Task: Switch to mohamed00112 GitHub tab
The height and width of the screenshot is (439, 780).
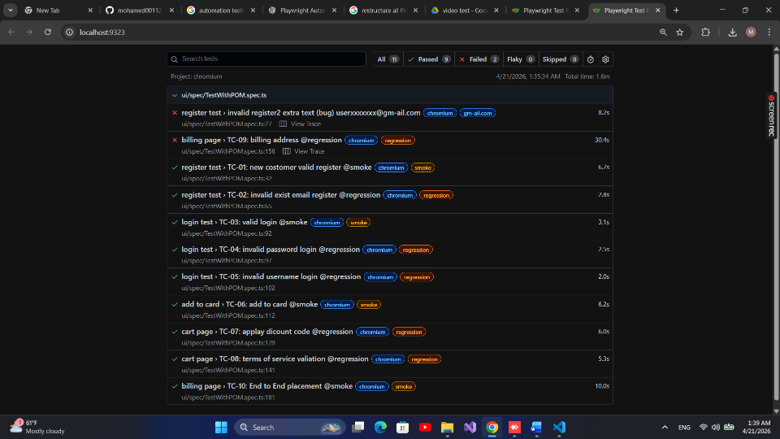Action: coord(139,10)
